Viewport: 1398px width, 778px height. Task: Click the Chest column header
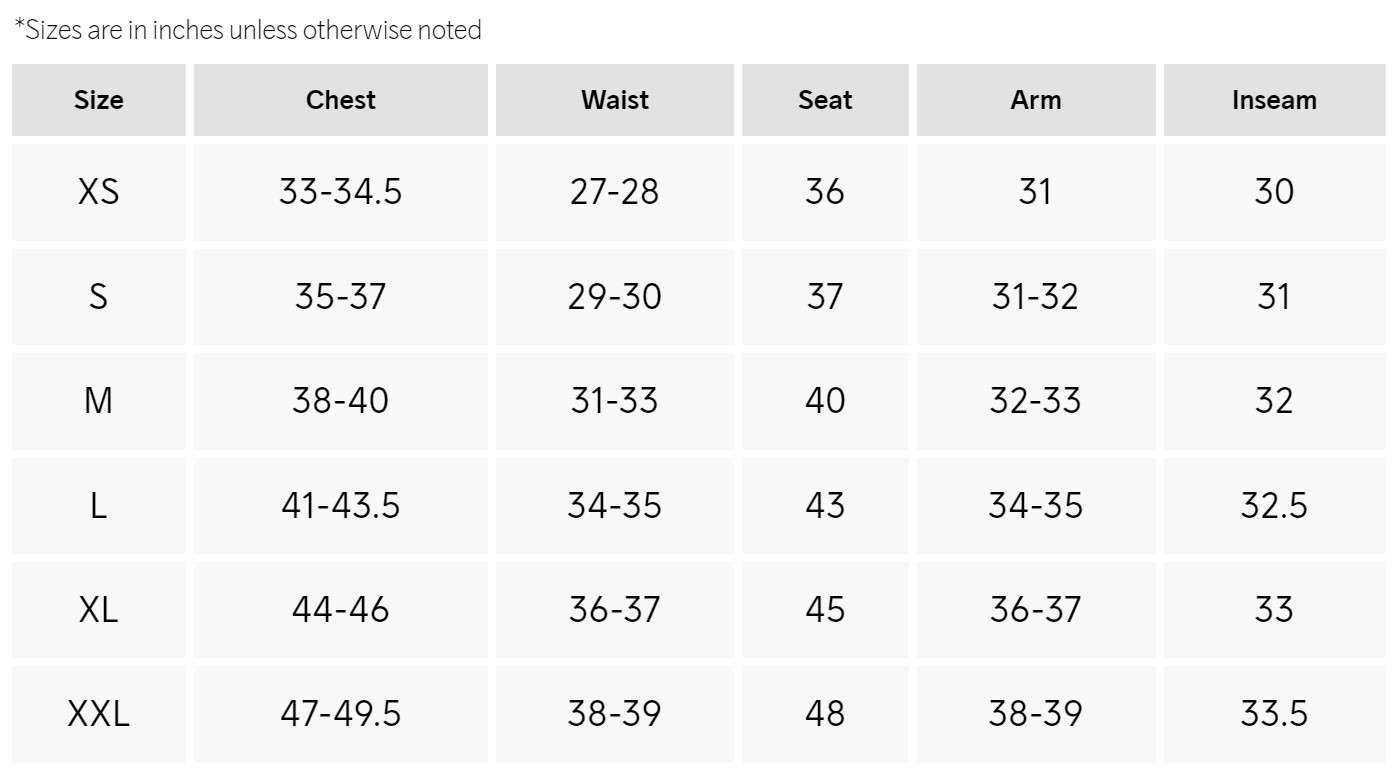click(341, 100)
